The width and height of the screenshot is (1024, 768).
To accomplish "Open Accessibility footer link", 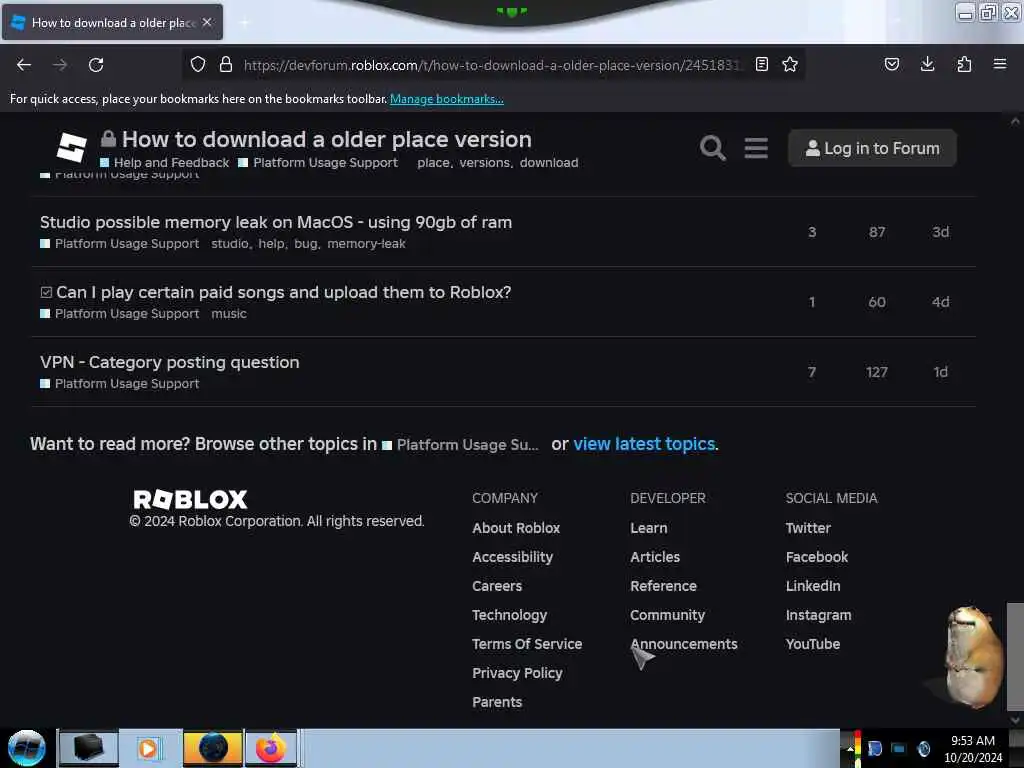I will pos(513,557).
